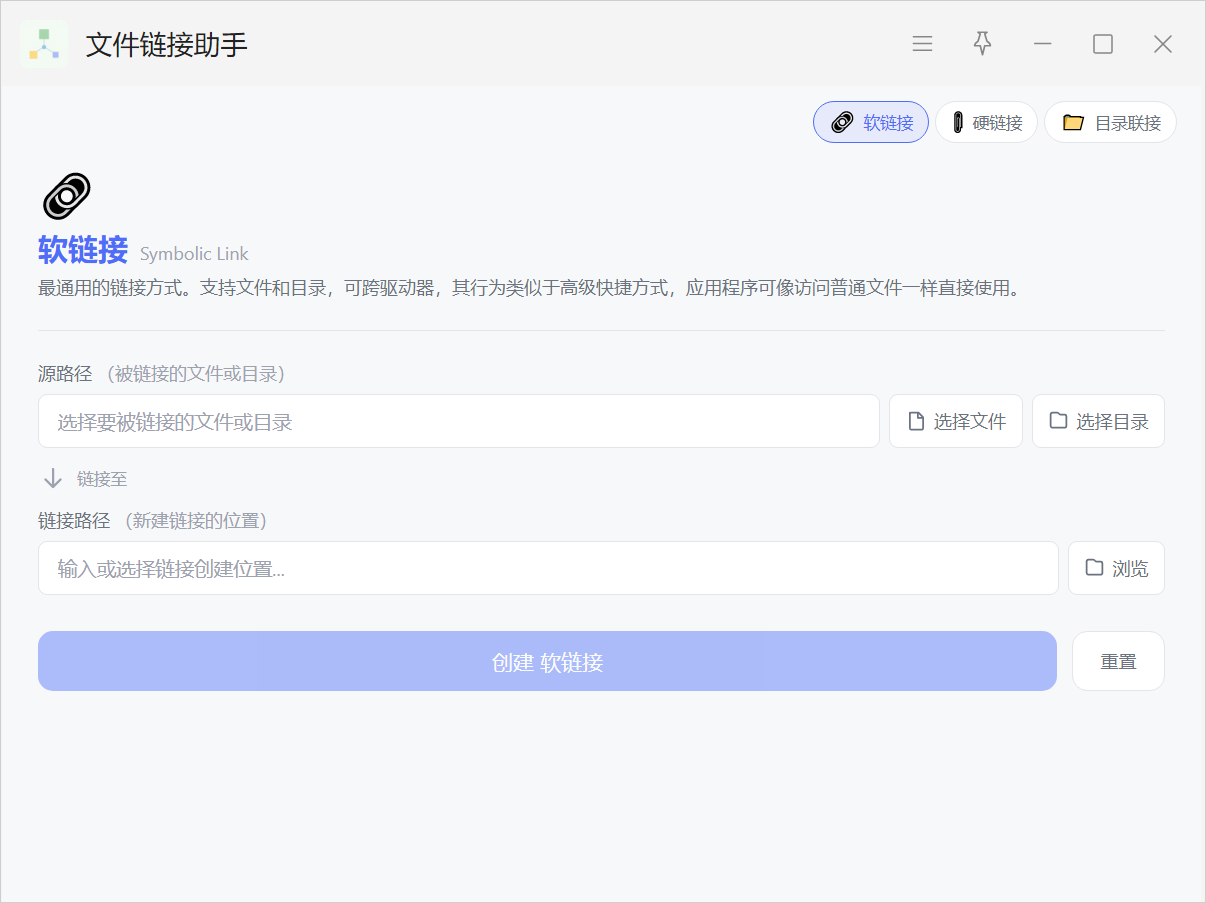Viewport: 1206px width, 903px height.
Task: Pin the window on top
Action: [982, 44]
